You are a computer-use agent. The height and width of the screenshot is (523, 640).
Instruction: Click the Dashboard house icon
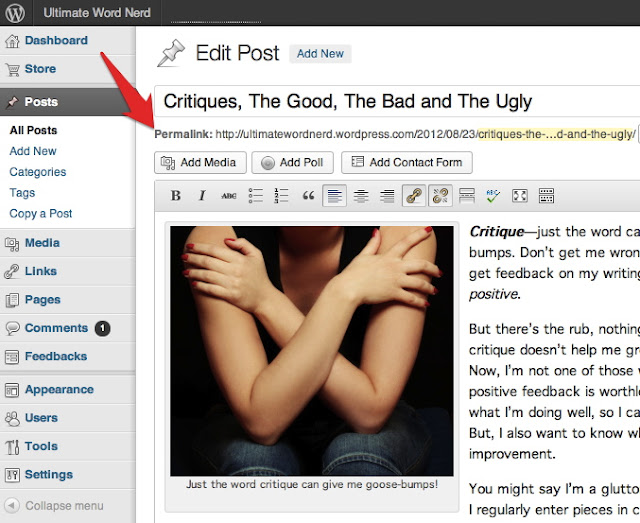coord(12,40)
